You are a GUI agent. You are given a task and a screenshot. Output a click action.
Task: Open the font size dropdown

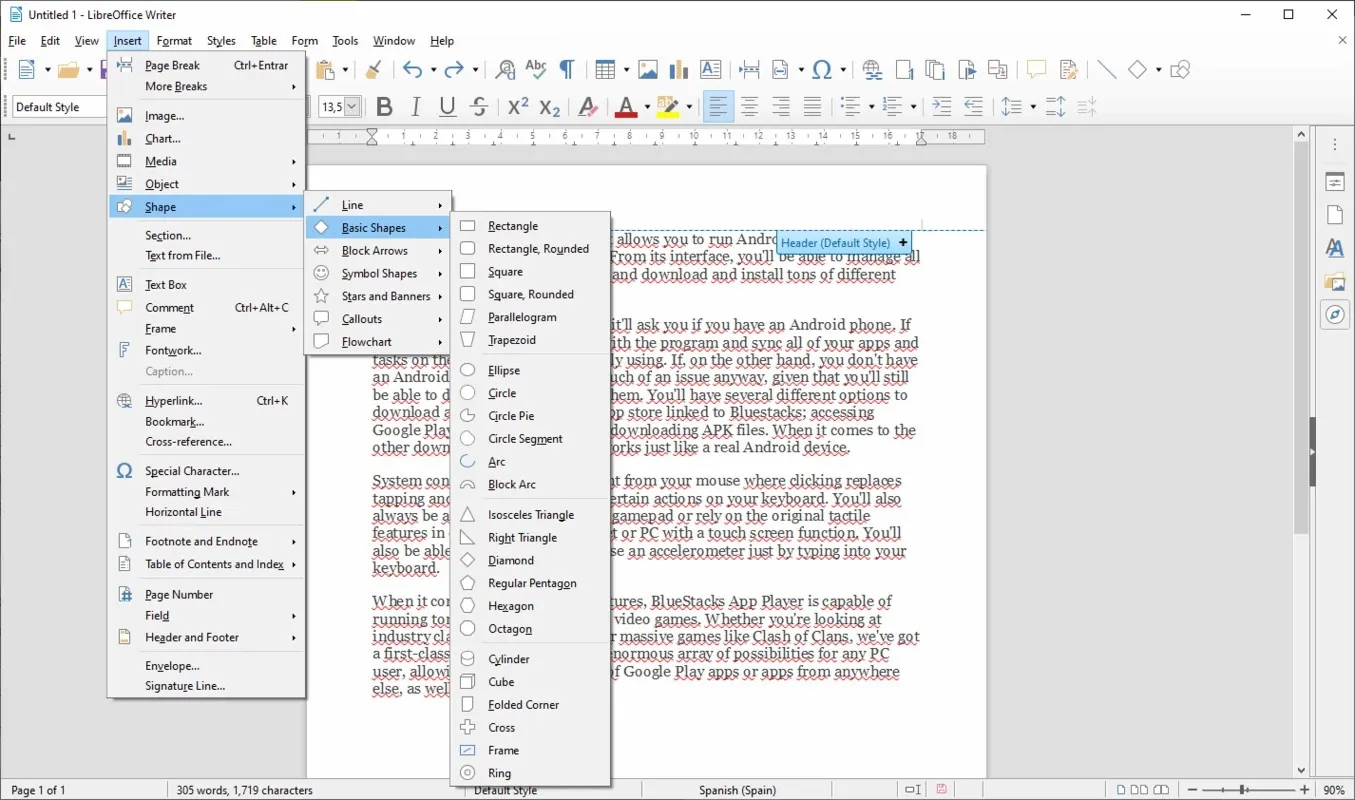pos(352,107)
